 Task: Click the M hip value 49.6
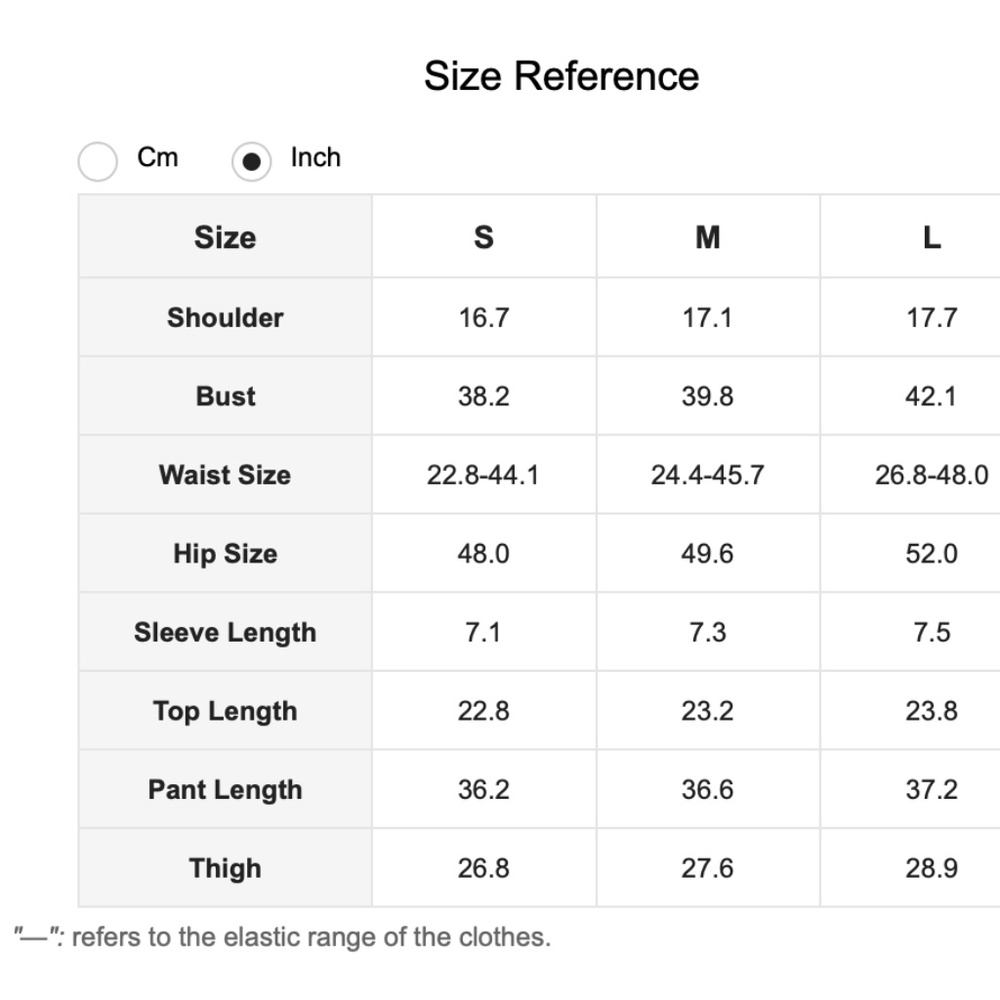click(707, 554)
